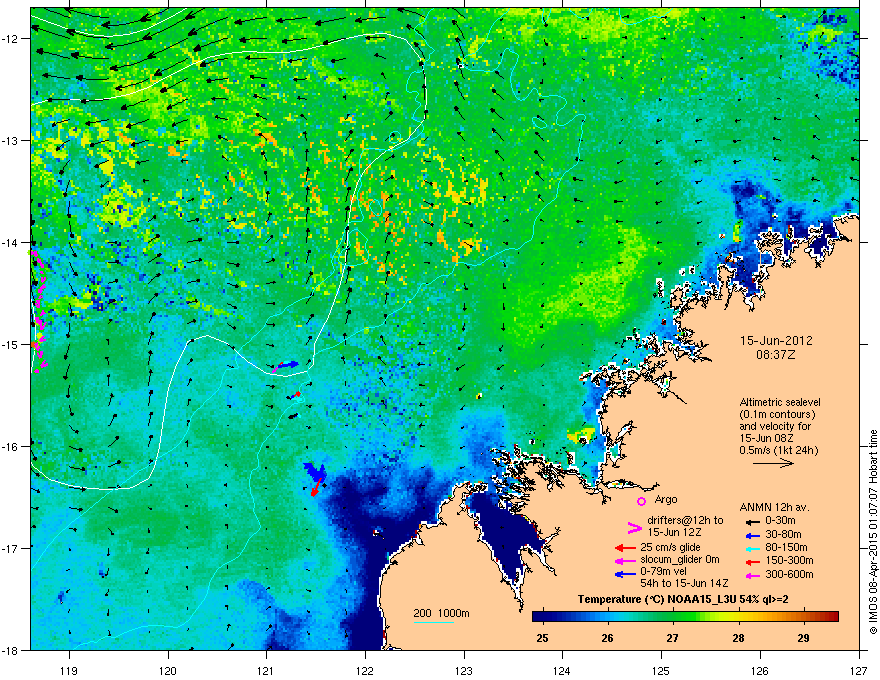Click the Temperature (°C) NOAA15_L3U title

point(683,600)
